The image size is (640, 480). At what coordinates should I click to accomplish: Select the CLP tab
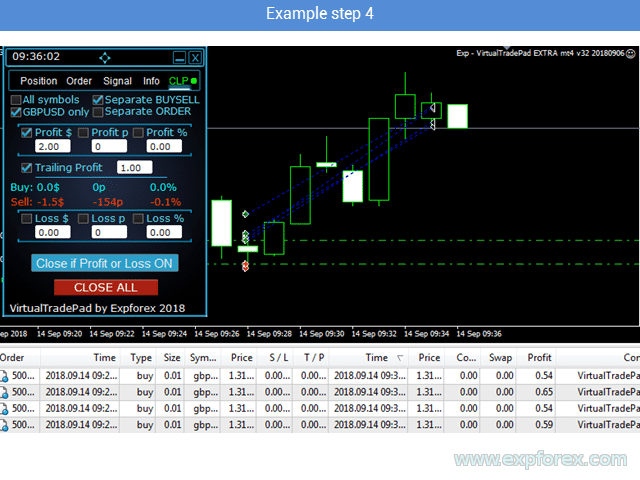179,81
